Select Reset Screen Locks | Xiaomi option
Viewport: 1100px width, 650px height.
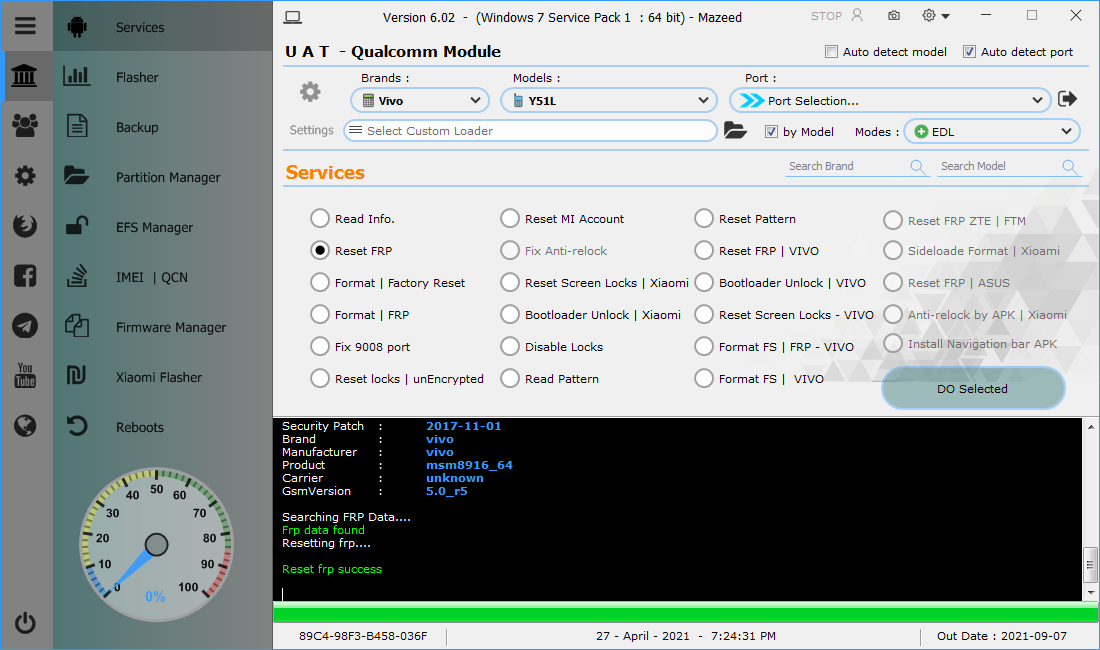[510, 283]
